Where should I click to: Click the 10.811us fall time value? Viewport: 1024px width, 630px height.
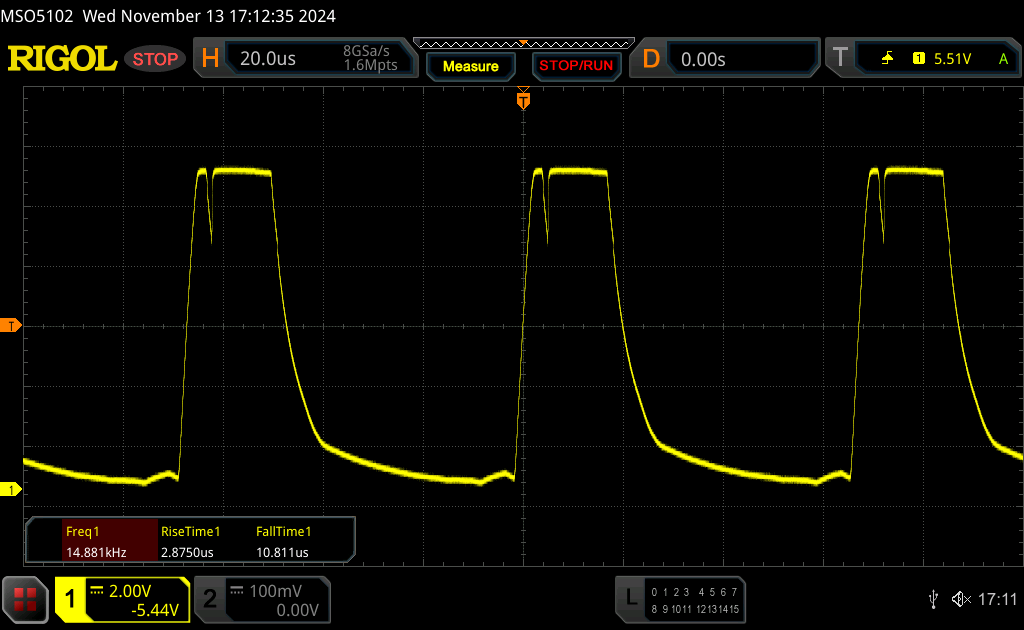point(282,552)
